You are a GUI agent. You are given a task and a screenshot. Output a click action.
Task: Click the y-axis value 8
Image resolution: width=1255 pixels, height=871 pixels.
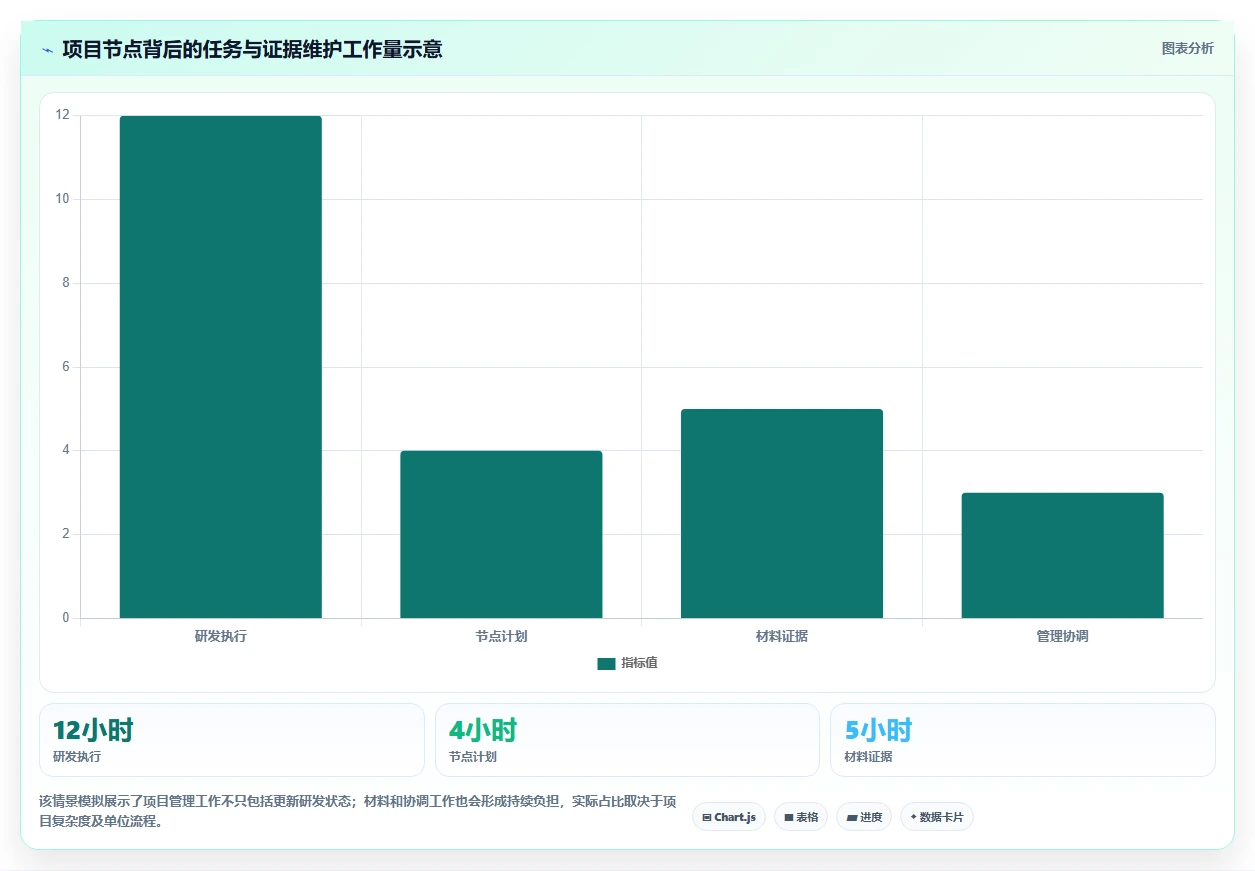coord(66,283)
